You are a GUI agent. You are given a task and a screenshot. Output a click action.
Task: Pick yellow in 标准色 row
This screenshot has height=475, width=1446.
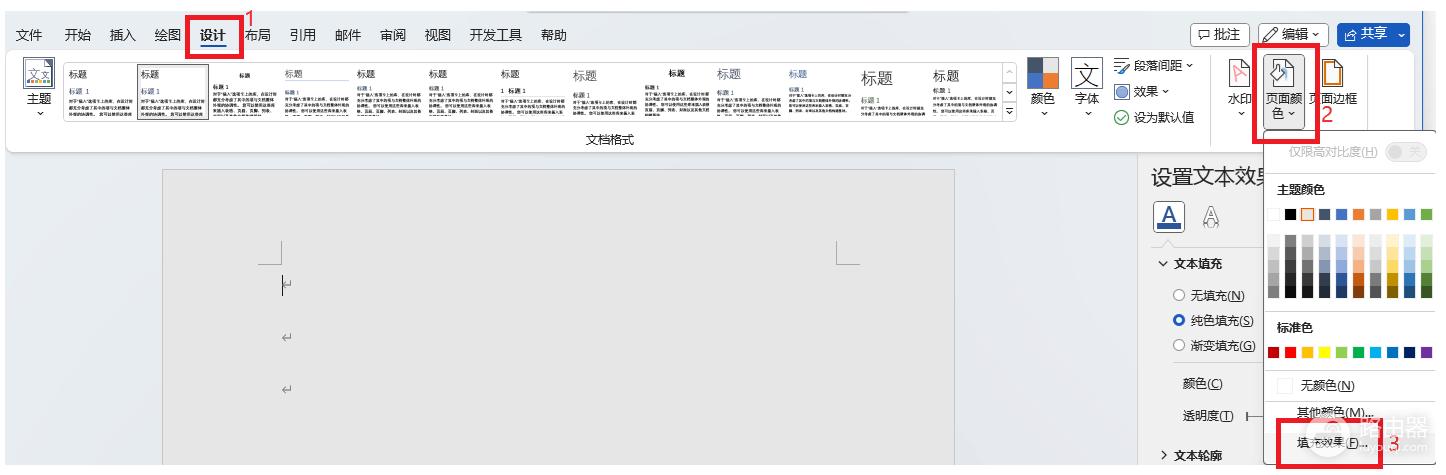1324,352
